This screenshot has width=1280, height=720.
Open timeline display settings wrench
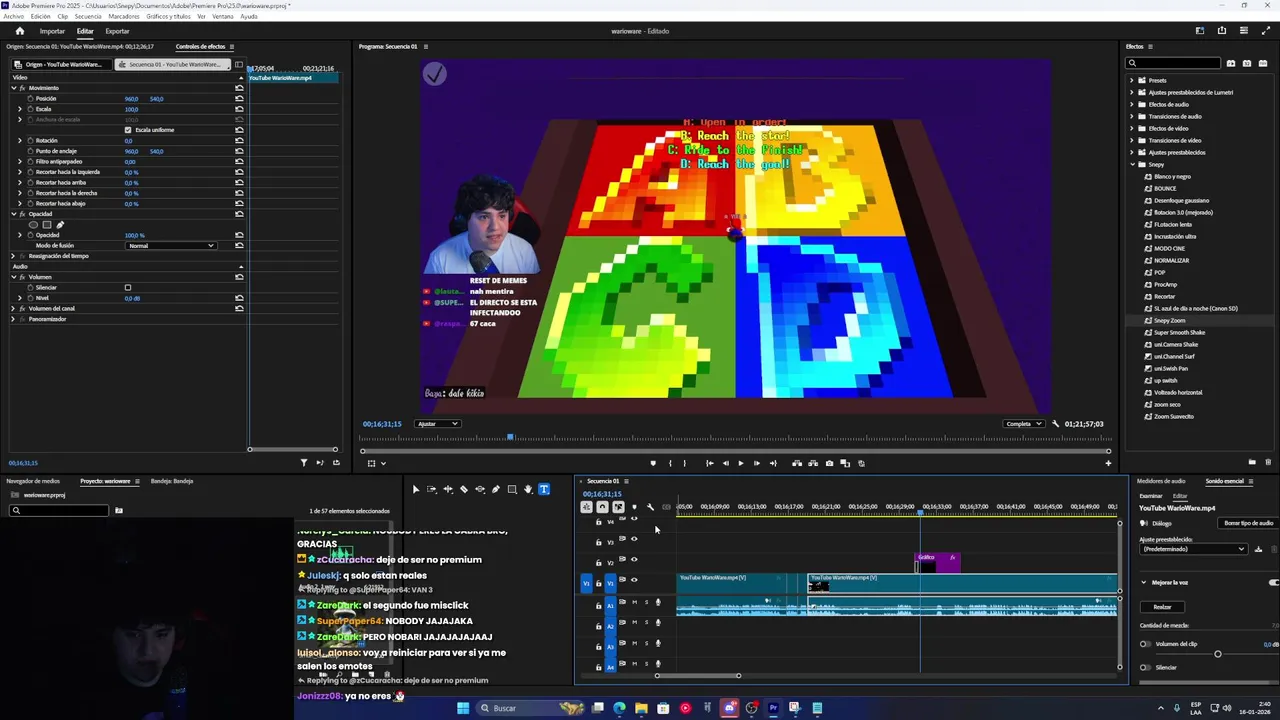[650, 507]
